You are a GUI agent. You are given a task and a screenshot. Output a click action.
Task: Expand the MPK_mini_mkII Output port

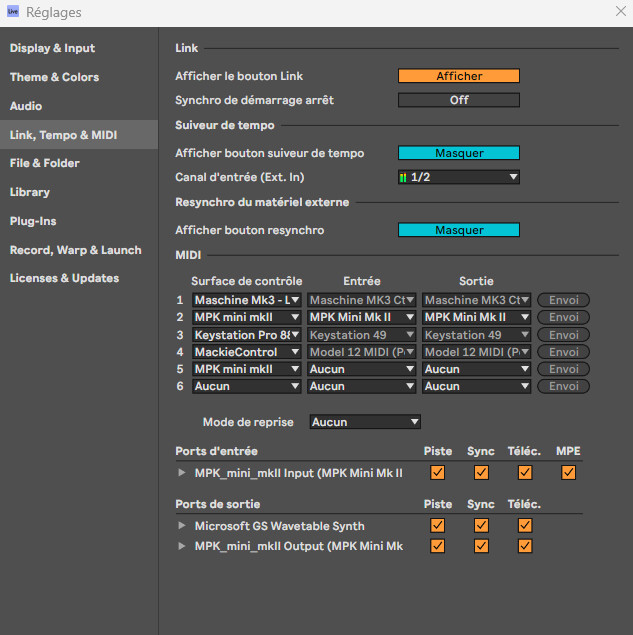181,546
